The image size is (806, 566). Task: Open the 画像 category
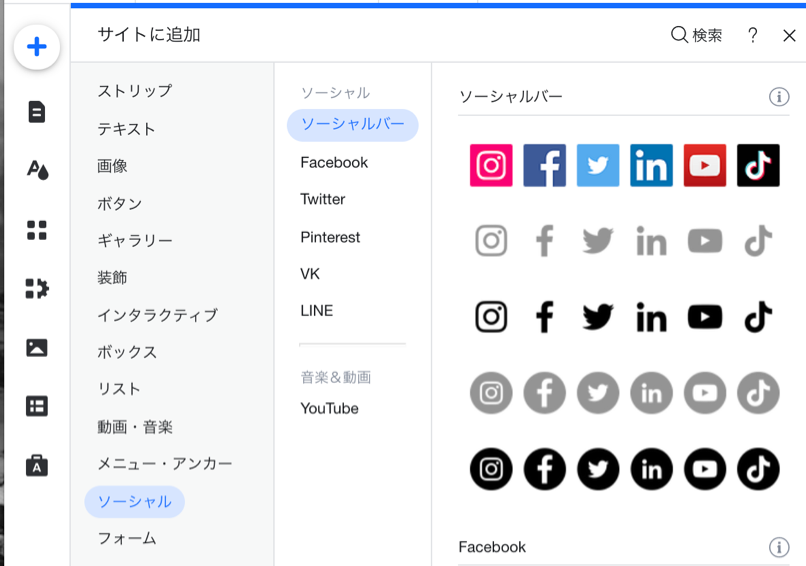112,166
